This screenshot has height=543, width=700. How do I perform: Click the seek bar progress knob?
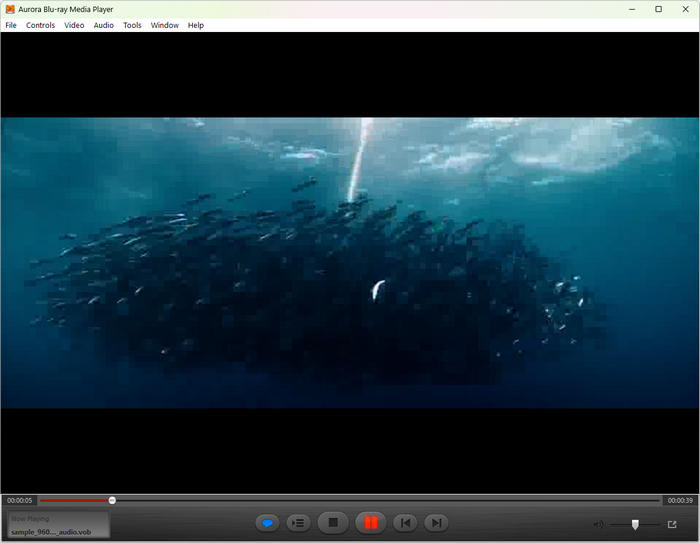coord(112,500)
